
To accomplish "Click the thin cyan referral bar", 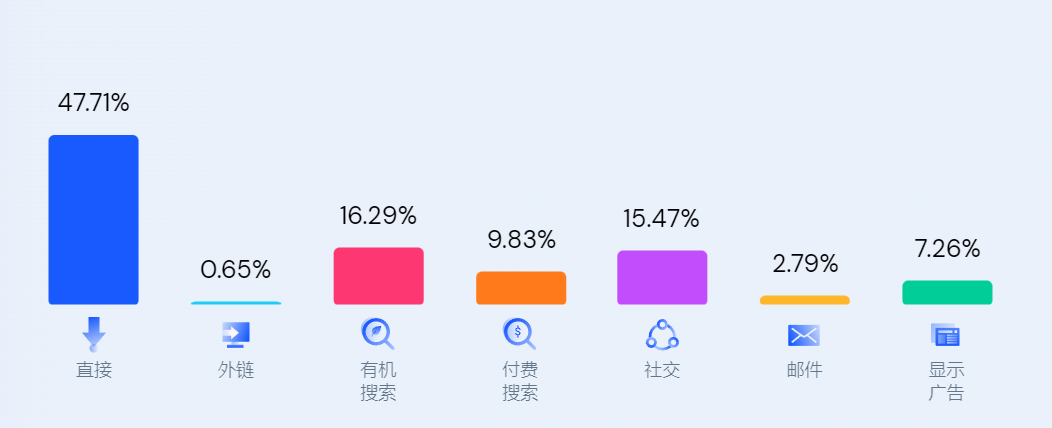I will click(x=236, y=303).
